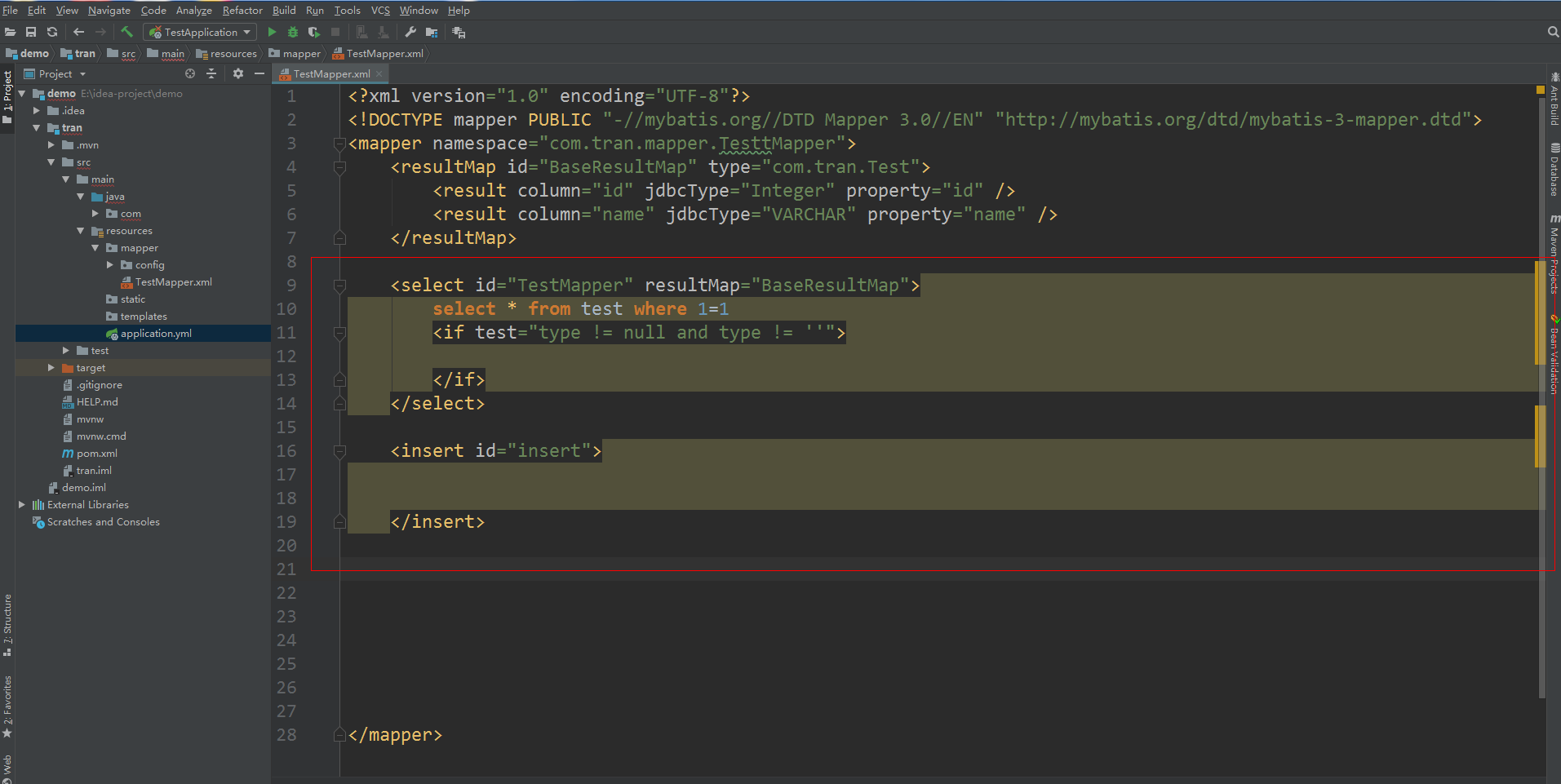Fold the select block at line 9
The width and height of the screenshot is (1561, 784).
(340, 286)
